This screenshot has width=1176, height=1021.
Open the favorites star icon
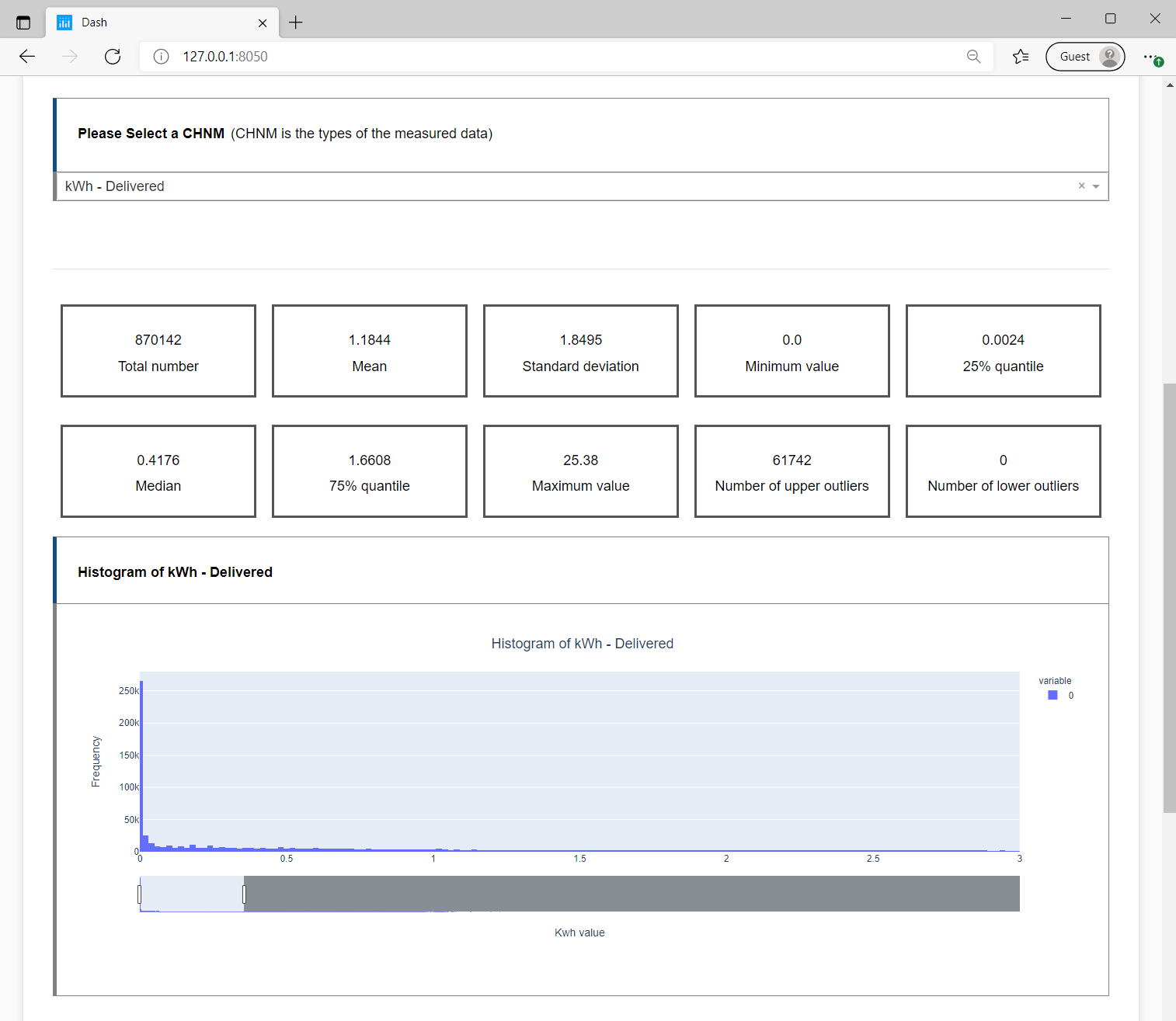click(1021, 56)
